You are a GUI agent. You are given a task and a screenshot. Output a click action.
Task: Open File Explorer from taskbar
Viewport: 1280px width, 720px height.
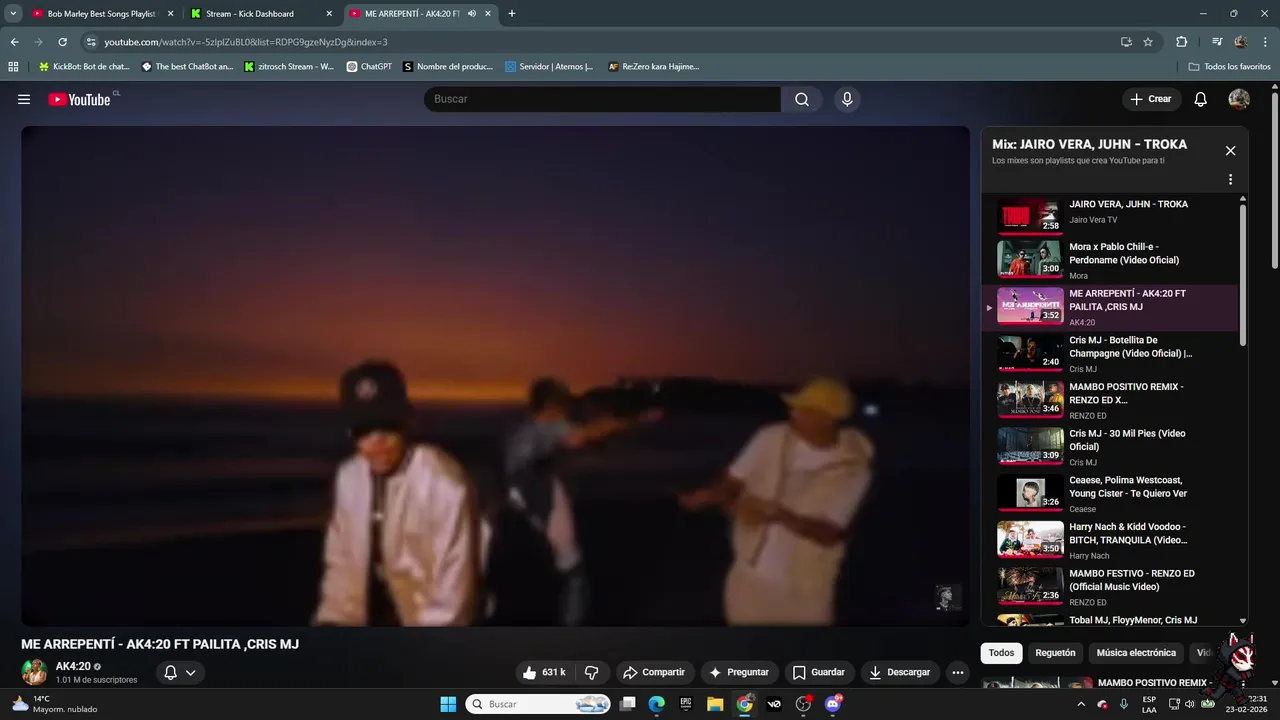click(715, 704)
